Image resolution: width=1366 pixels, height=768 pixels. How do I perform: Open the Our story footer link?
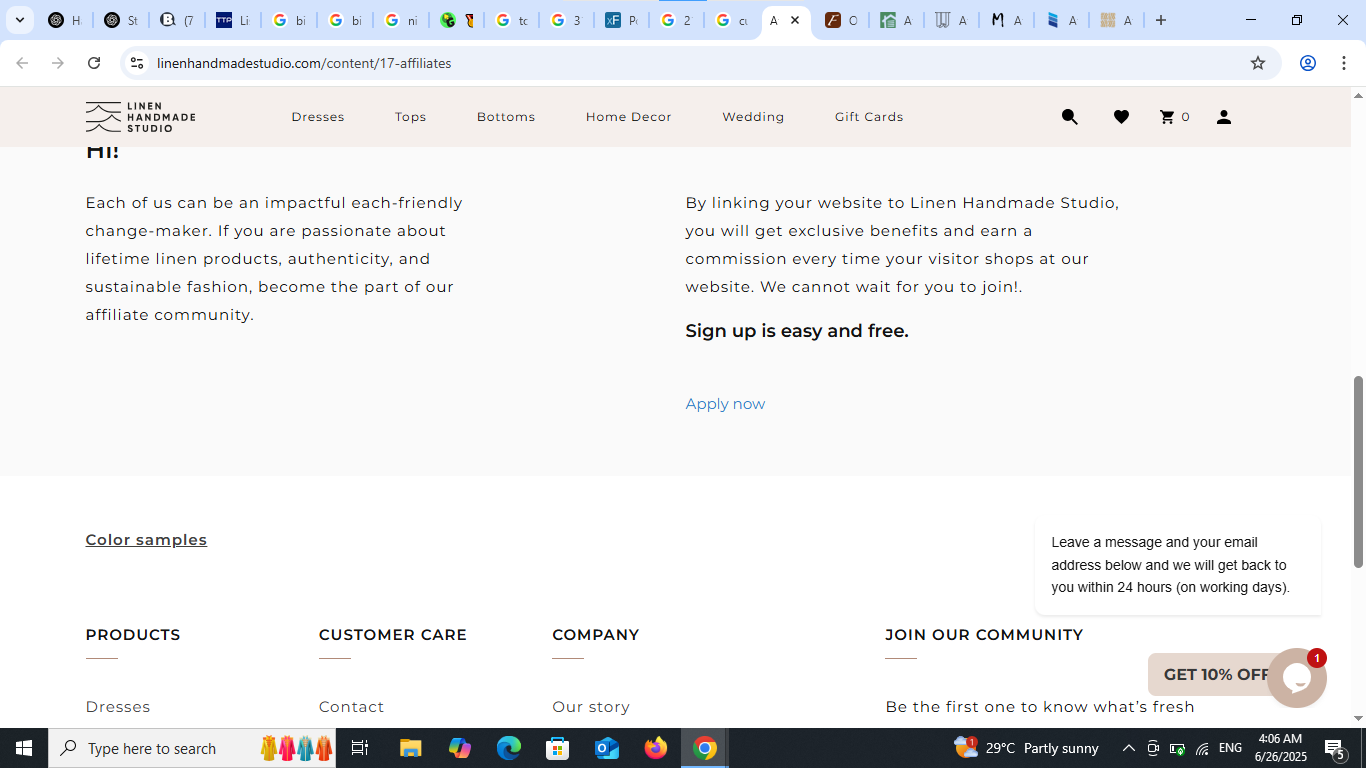coord(591,707)
